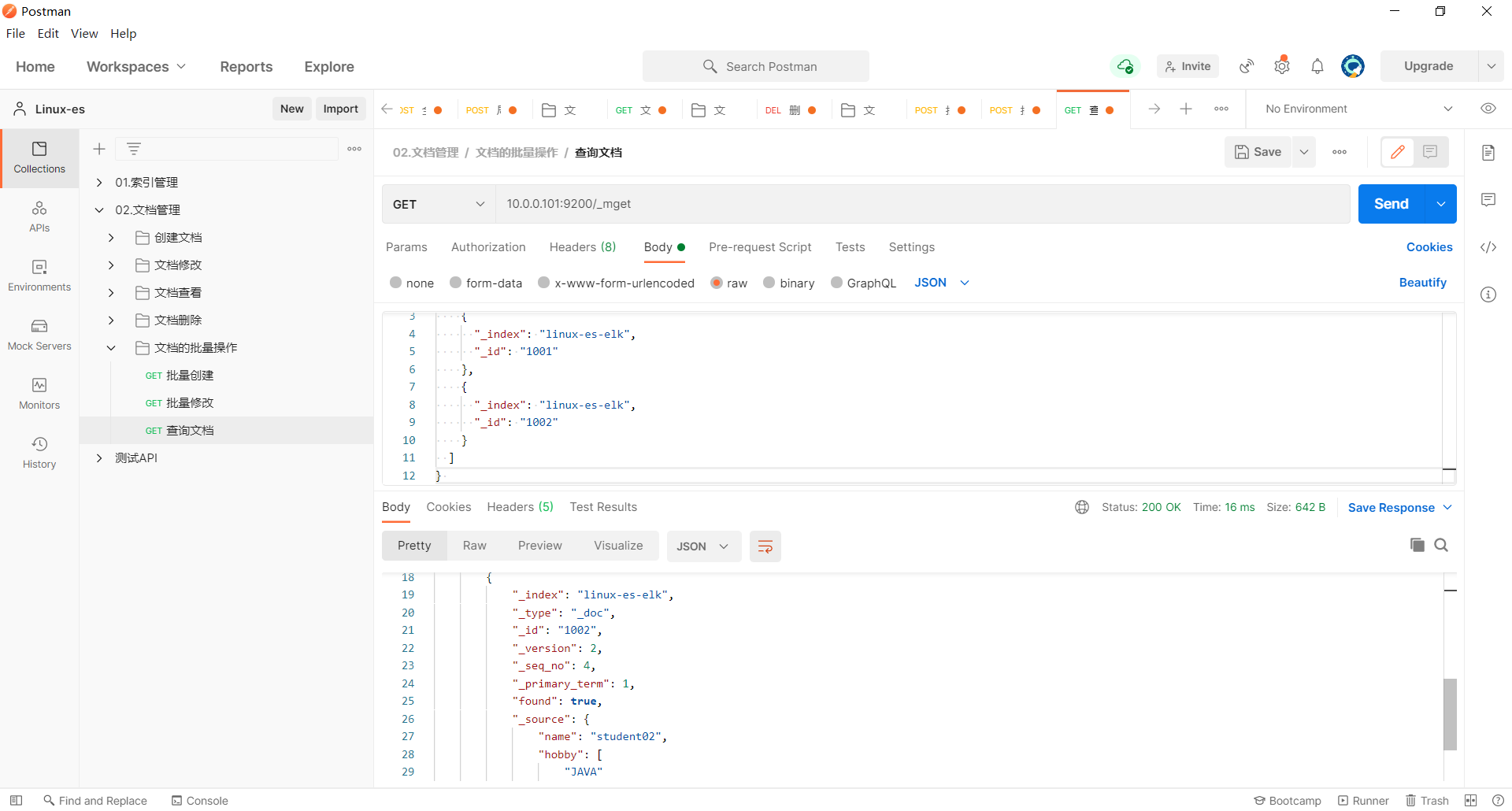The width and height of the screenshot is (1512, 811).
Task: Open Mock Servers in sidebar
Action: (39, 334)
